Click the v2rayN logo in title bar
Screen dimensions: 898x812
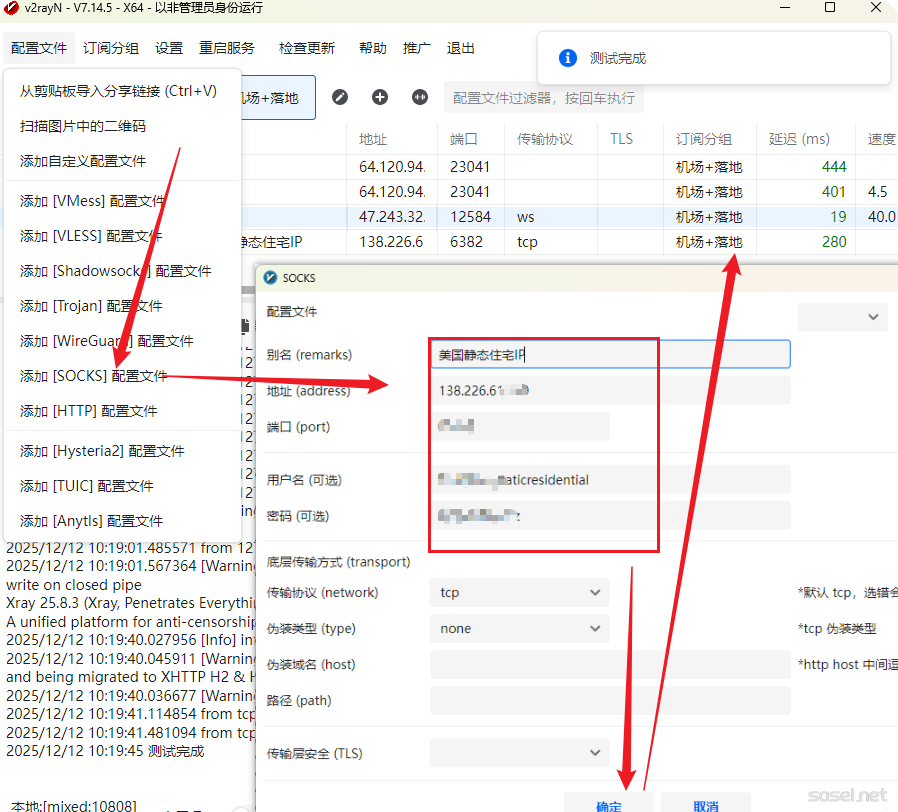coord(12,8)
